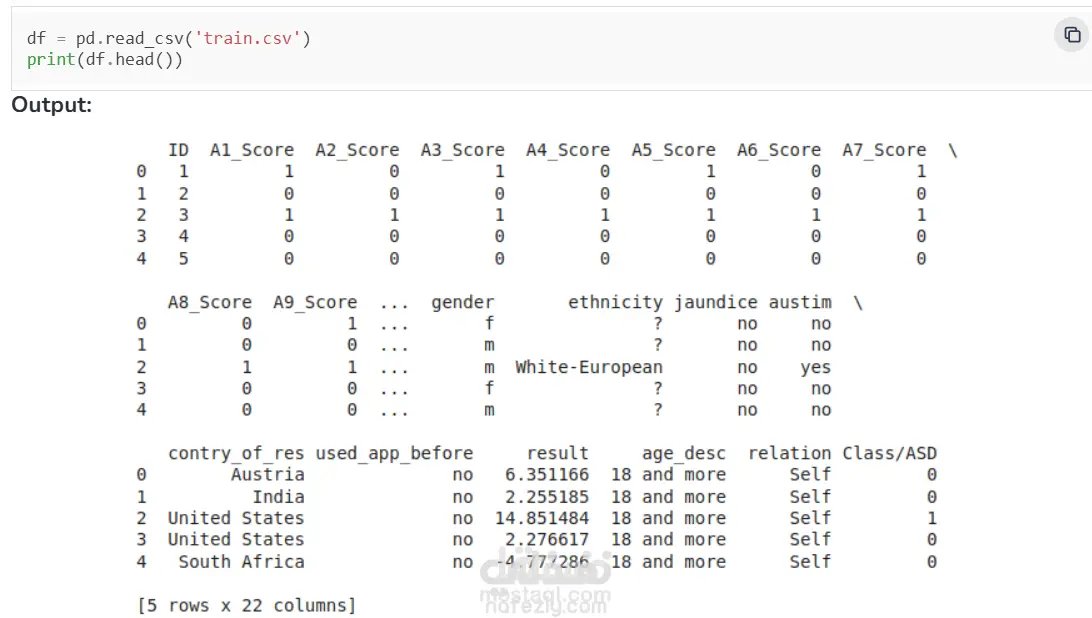Viewport: 1092px width, 618px height.
Task: Click the A1_Score column header
Action: click(x=252, y=150)
